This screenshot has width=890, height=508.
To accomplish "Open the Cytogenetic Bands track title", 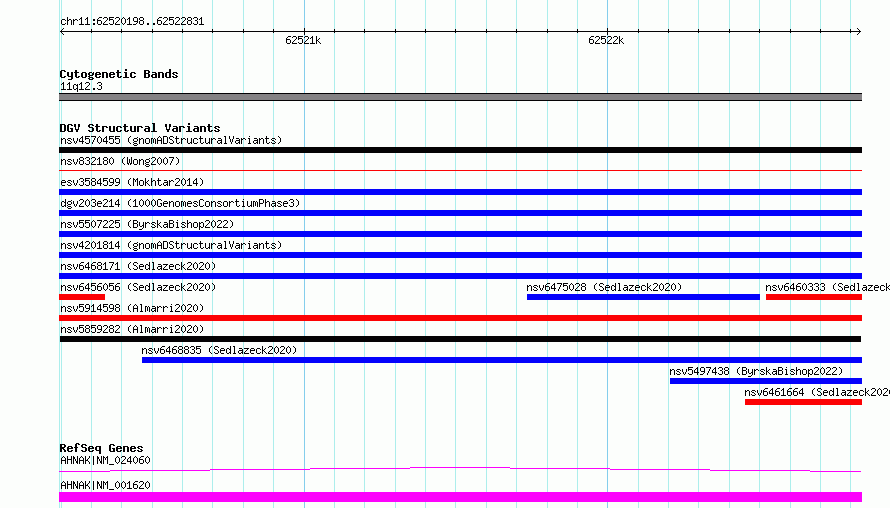I will click(119, 74).
